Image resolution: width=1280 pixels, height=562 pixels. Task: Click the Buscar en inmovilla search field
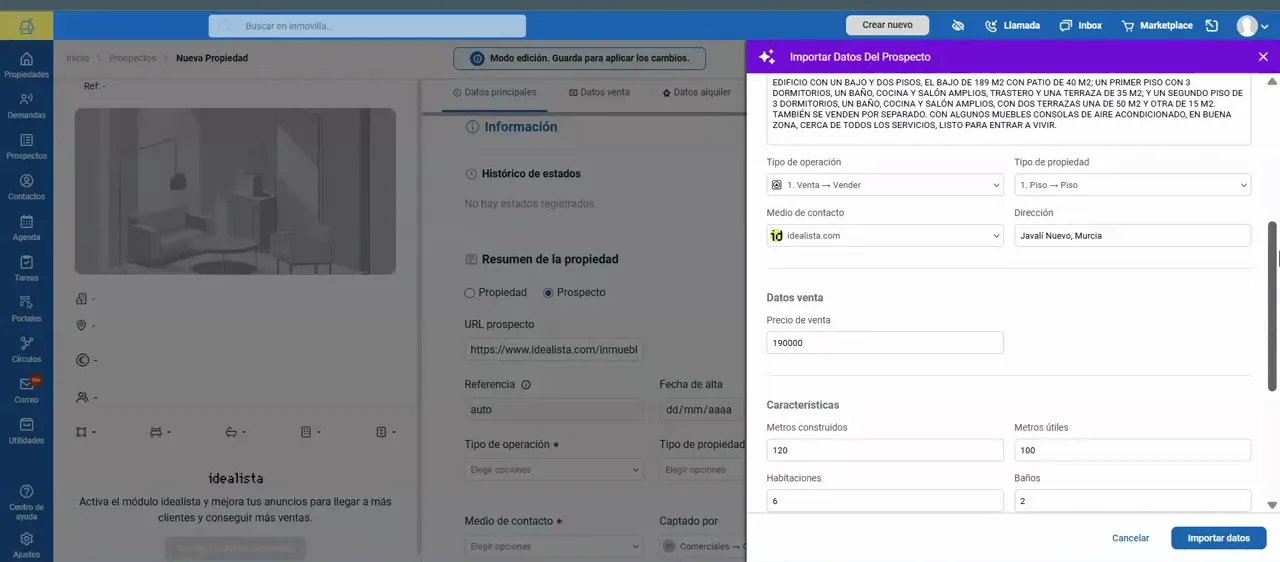(x=367, y=26)
